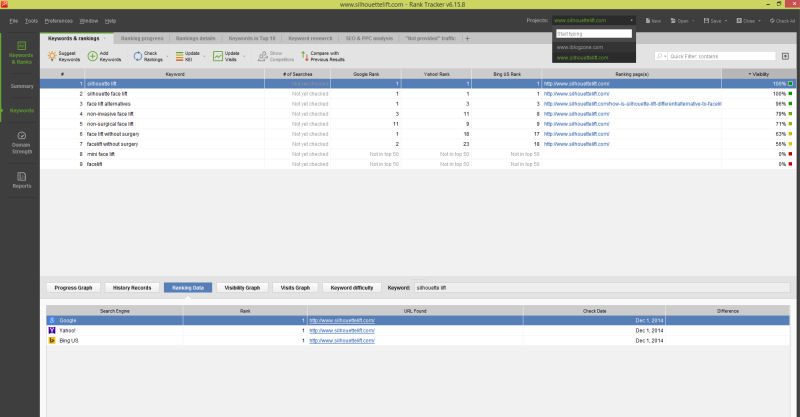Select keyword row non-invasive face lift
Image resolution: width=800 pixels, height=417 pixels.
[x=418, y=114]
